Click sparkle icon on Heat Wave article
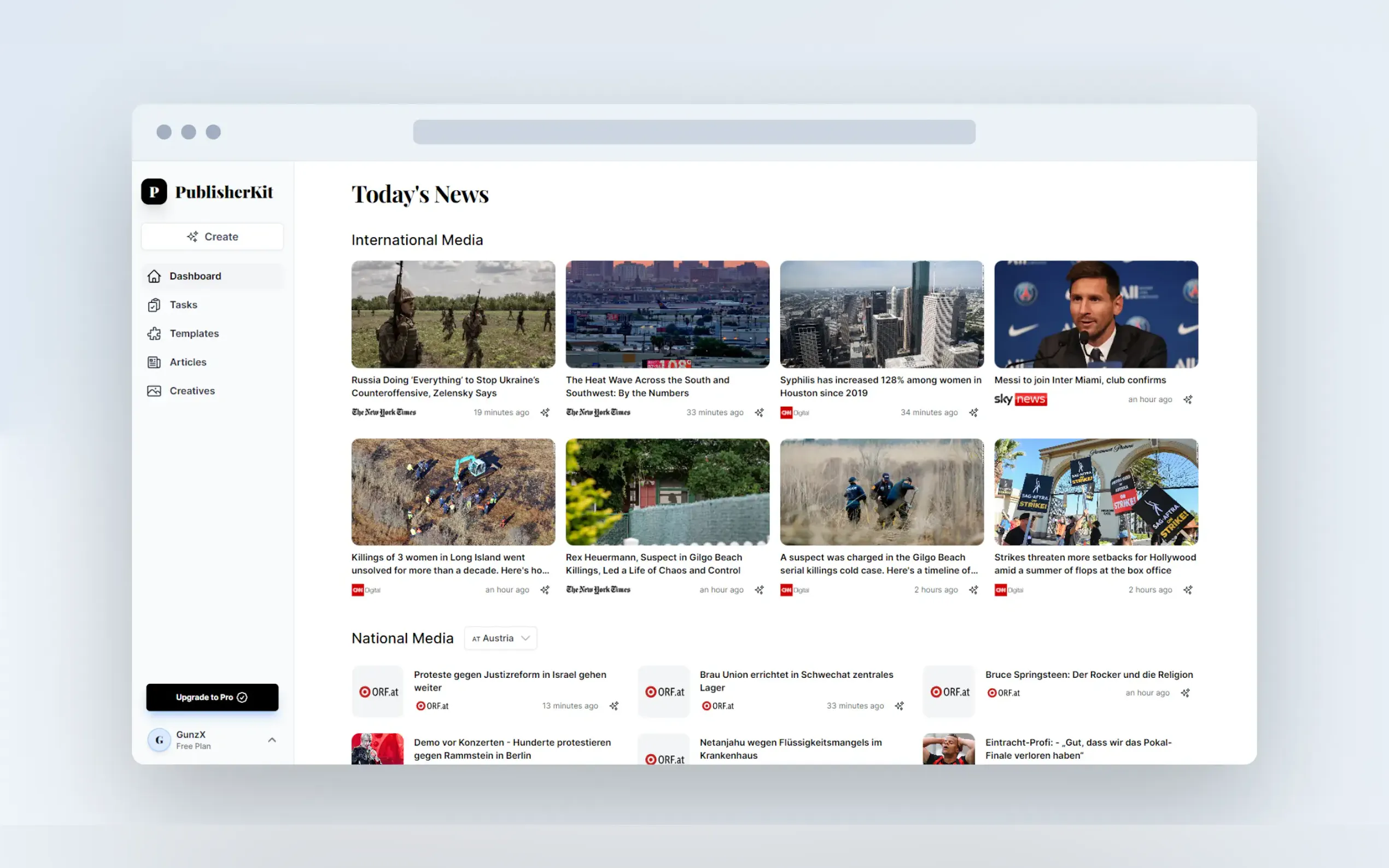Screen dimensions: 1389x868 (759, 412)
